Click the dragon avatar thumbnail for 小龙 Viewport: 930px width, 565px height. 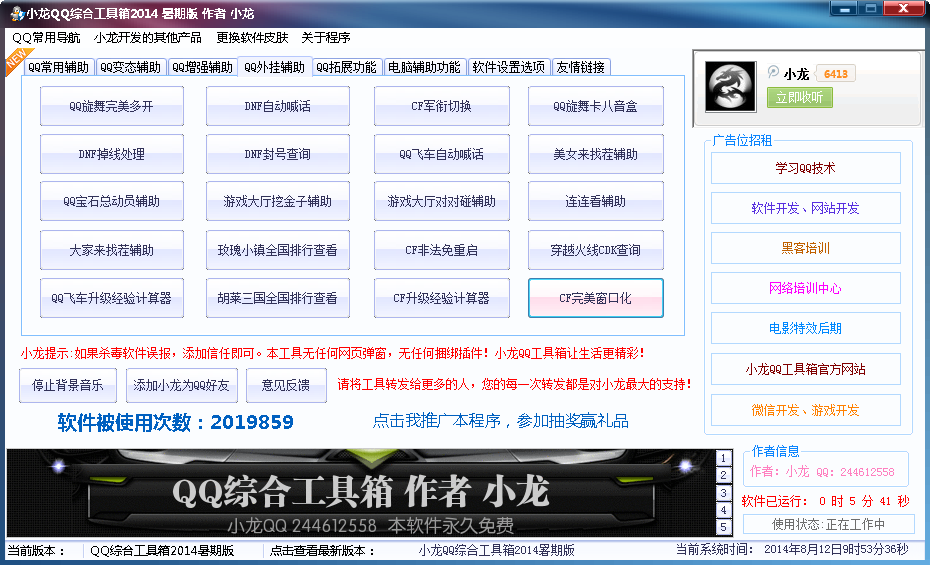tap(731, 86)
